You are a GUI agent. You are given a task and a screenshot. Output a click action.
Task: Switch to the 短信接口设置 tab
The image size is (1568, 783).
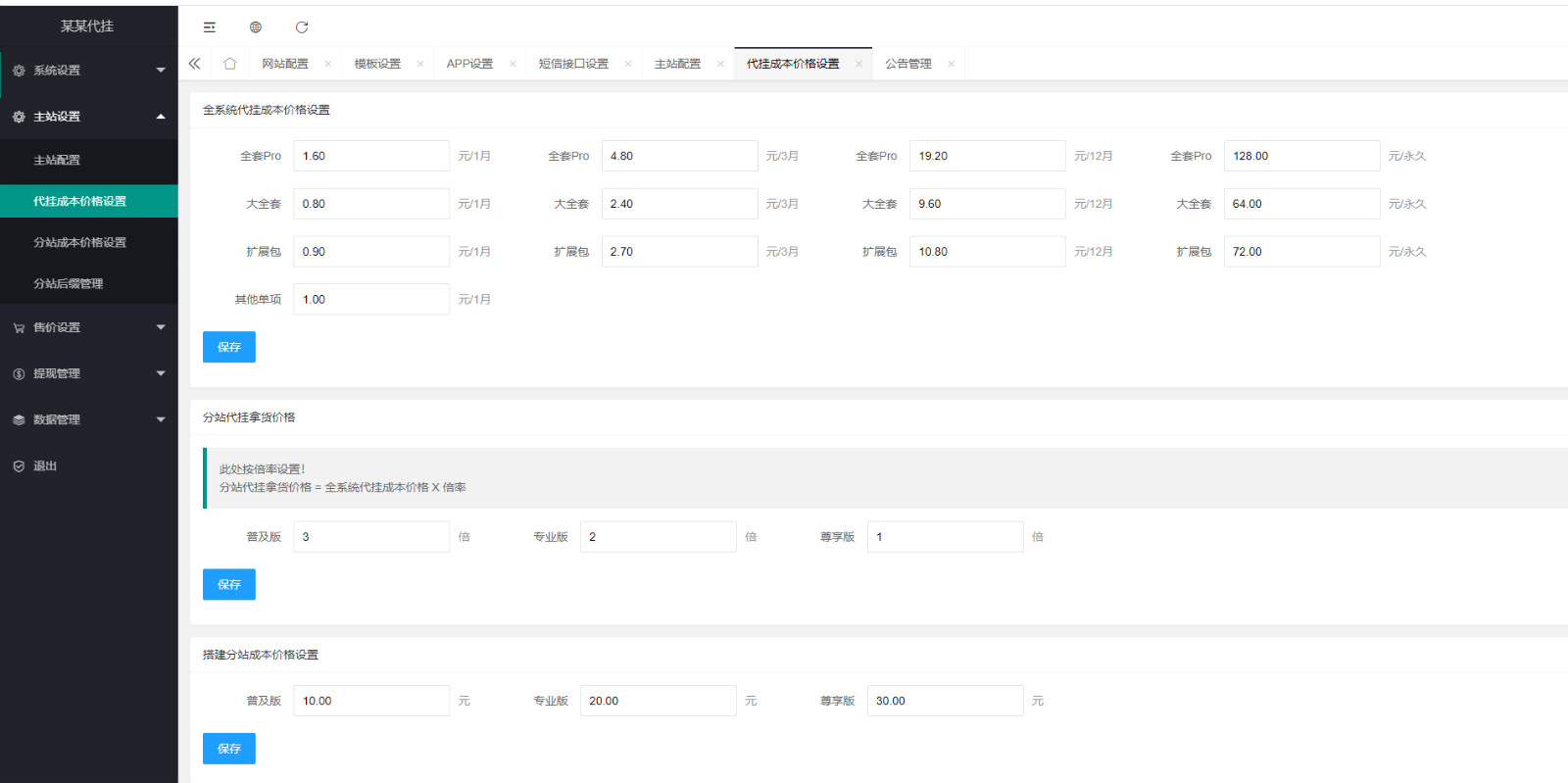click(x=573, y=64)
